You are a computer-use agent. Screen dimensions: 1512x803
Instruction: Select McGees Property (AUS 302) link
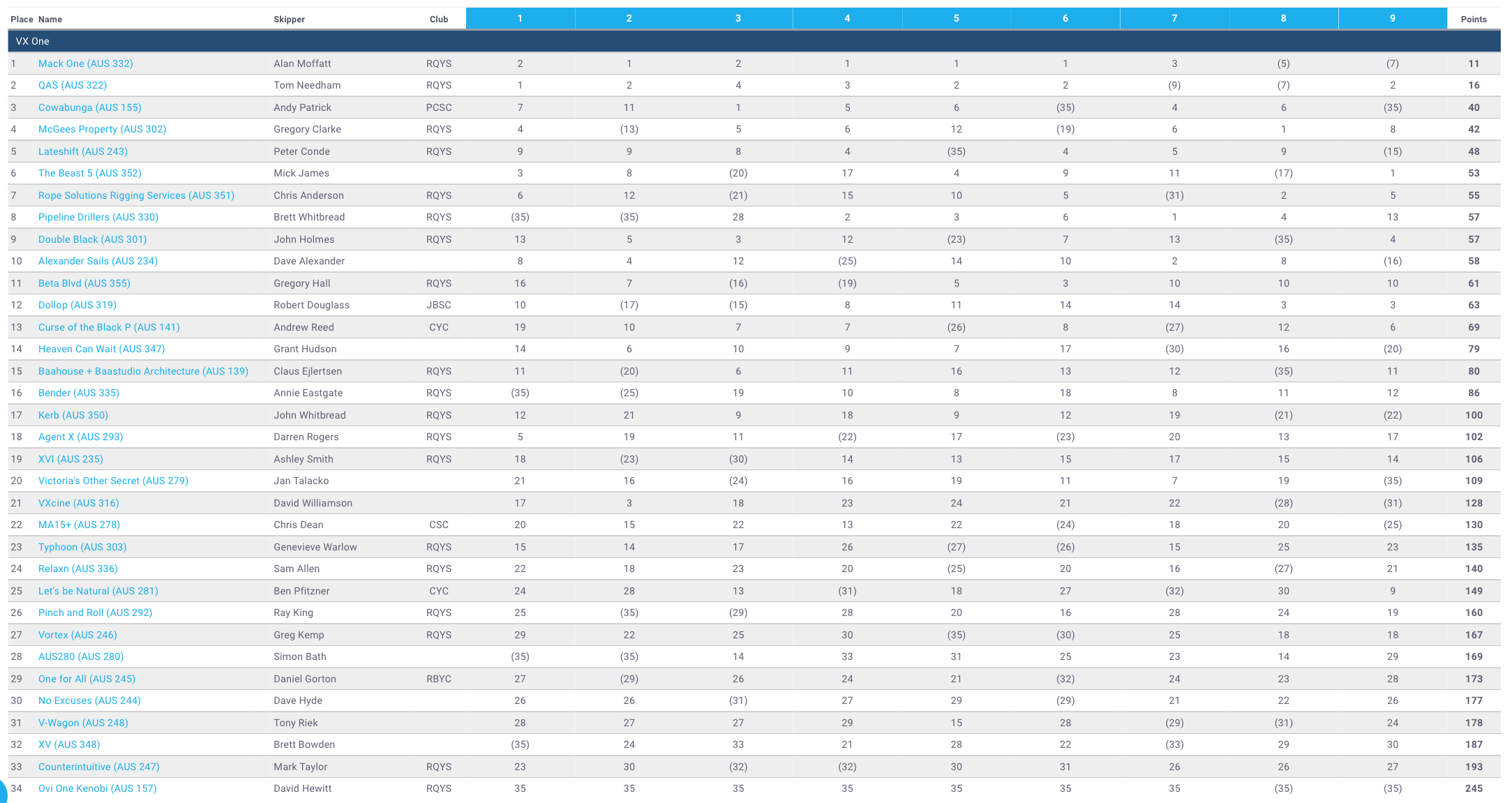tap(102, 129)
